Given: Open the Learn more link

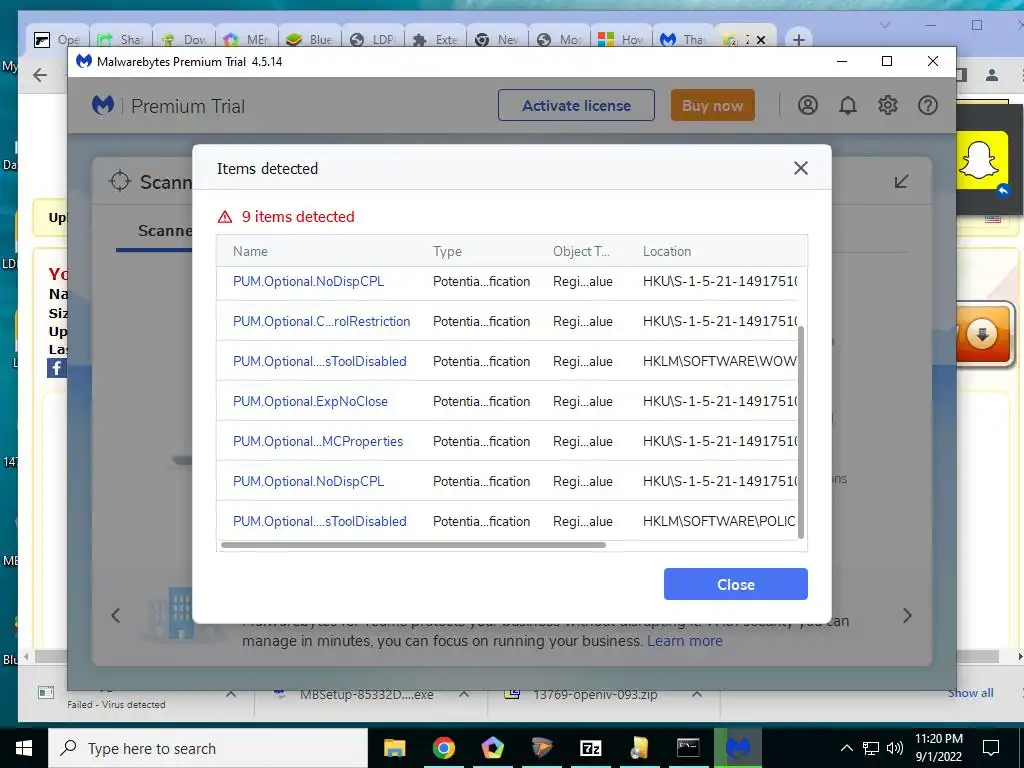Looking at the screenshot, I should tap(685, 641).
